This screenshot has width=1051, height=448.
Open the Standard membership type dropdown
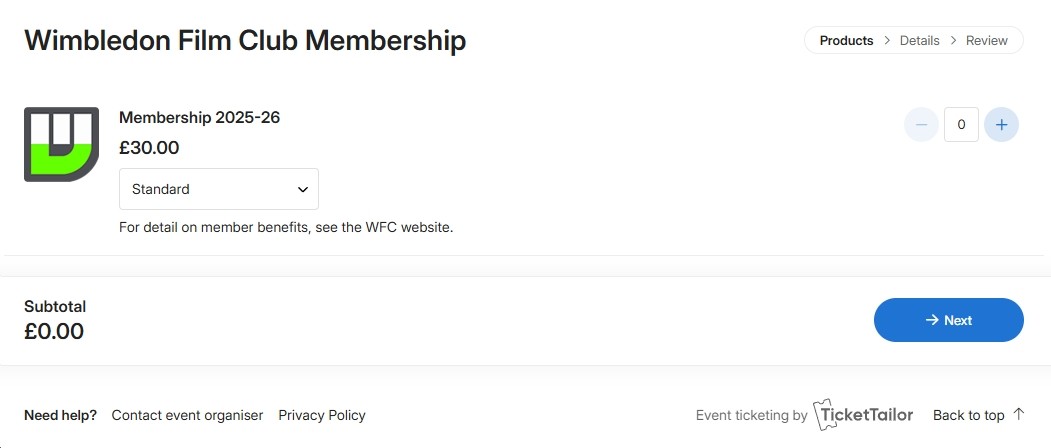click(x=218, y=189)
